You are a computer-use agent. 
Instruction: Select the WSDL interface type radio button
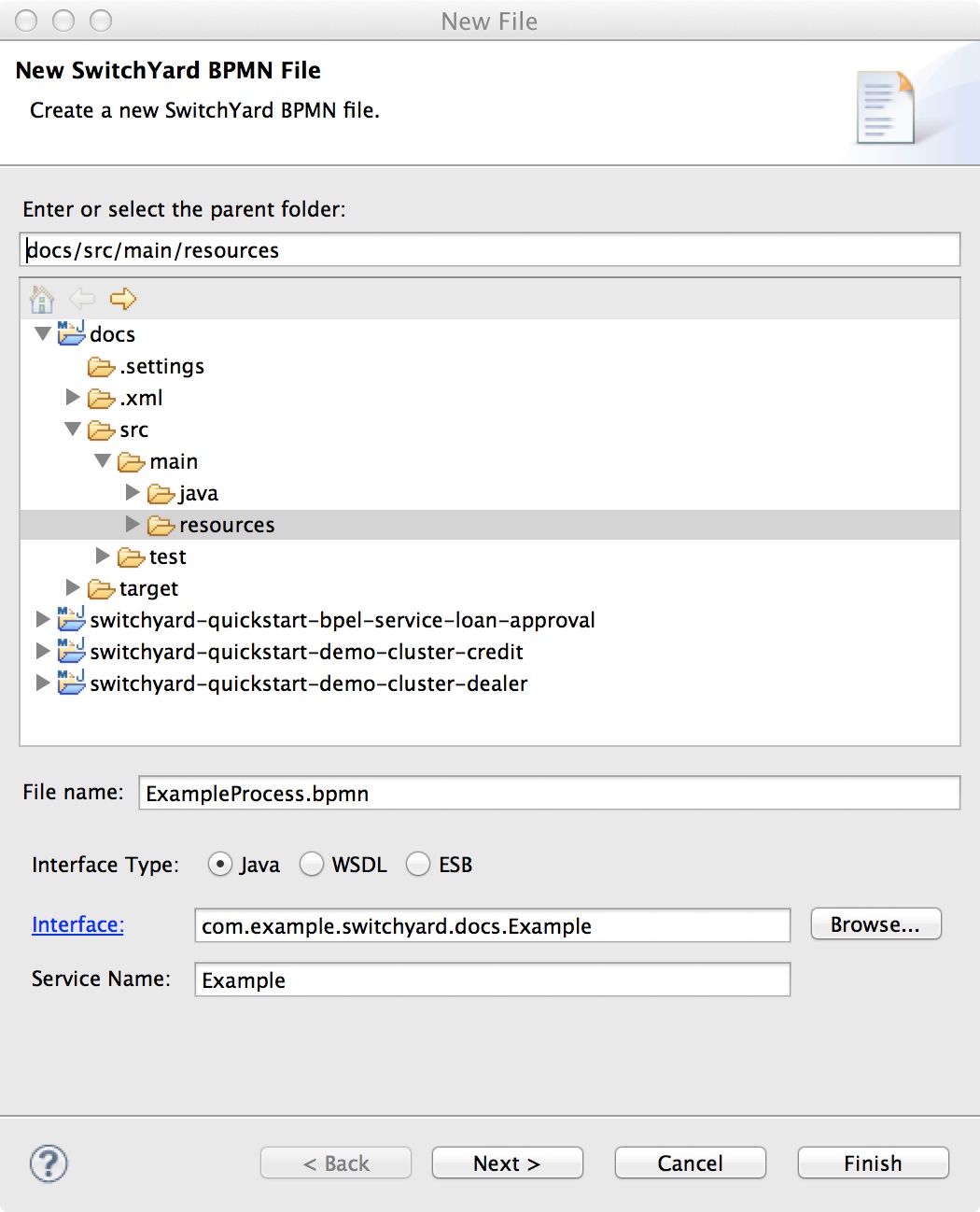click(312, 865)
